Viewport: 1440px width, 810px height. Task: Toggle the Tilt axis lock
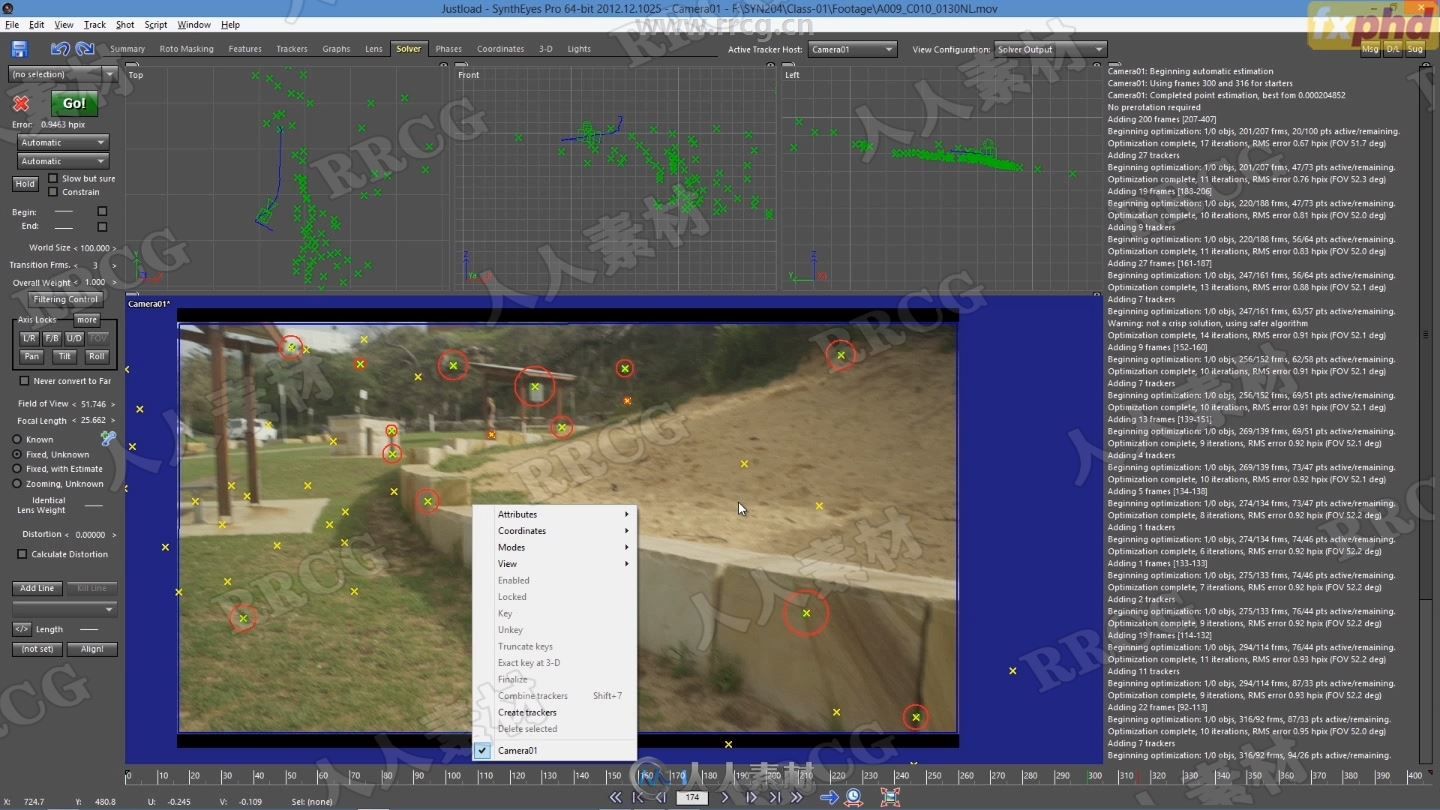pos(64,356)
